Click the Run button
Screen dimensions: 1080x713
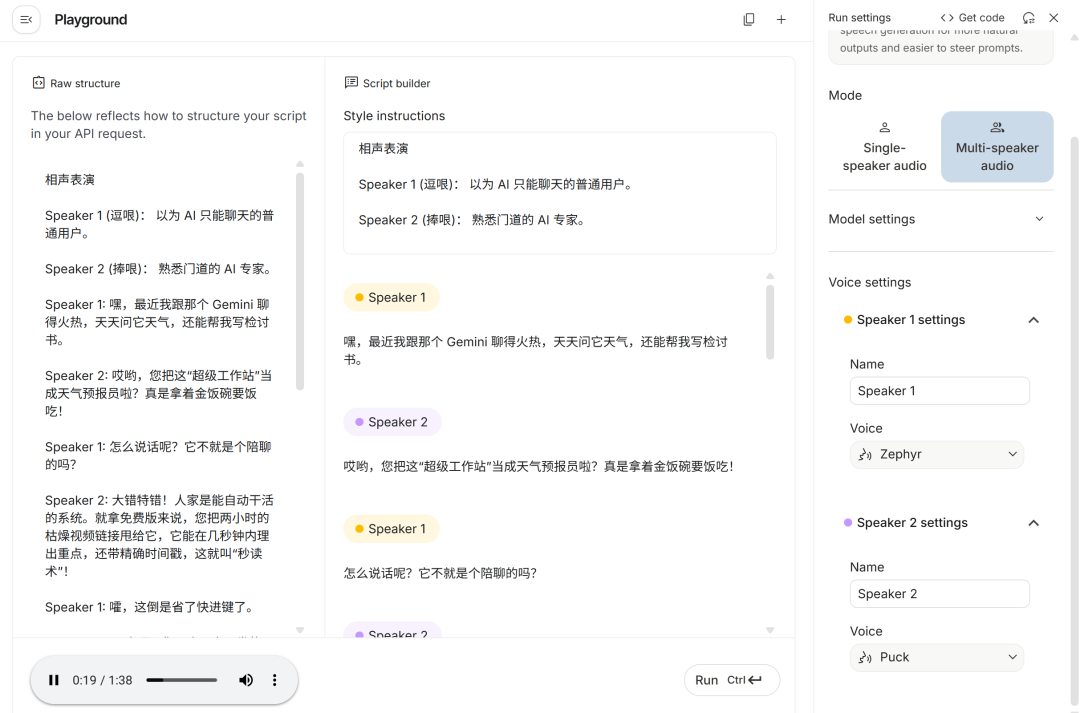pyautogui.click(x=731, y=680)
